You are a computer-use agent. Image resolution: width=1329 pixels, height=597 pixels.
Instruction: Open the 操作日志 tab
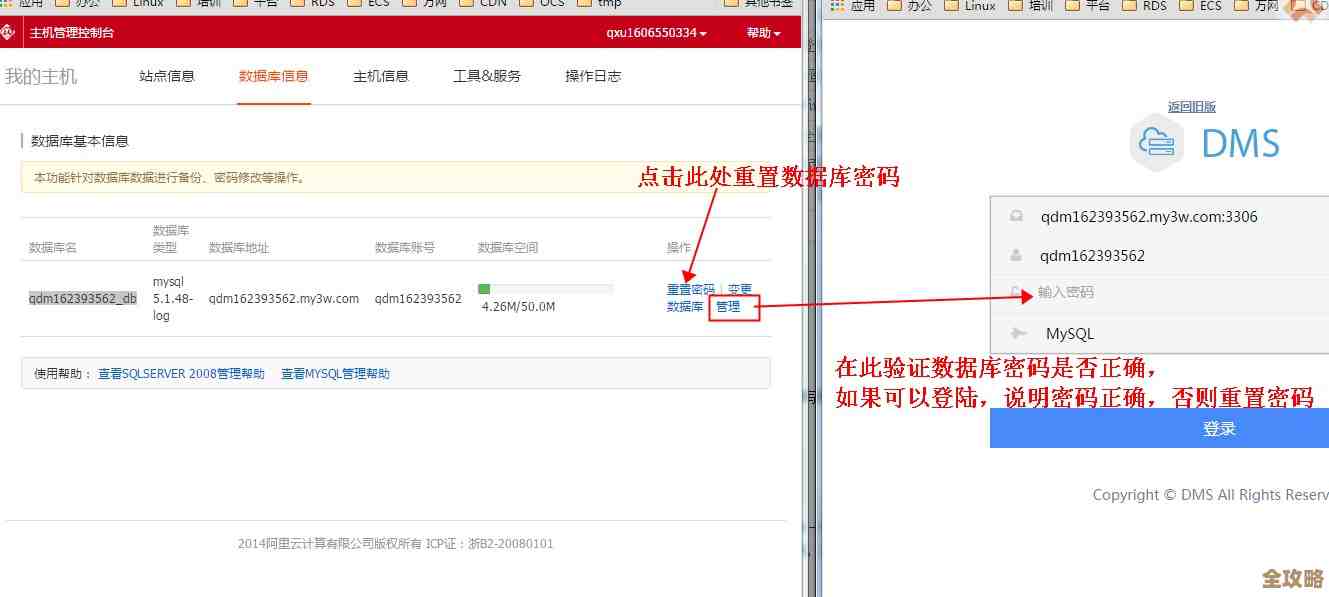tap(591, 75)
